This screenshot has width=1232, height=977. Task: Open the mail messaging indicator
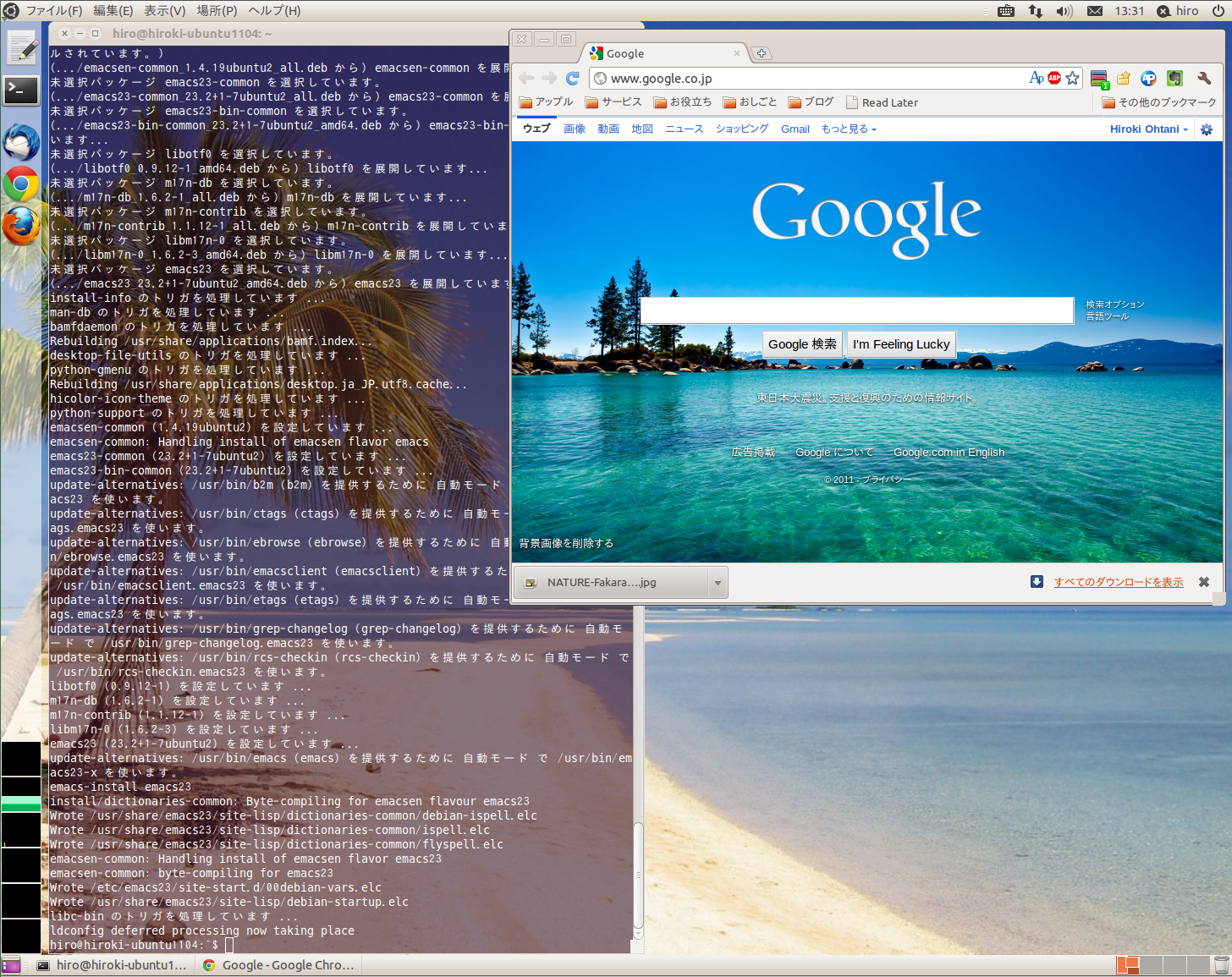[x=1095, y=11]
